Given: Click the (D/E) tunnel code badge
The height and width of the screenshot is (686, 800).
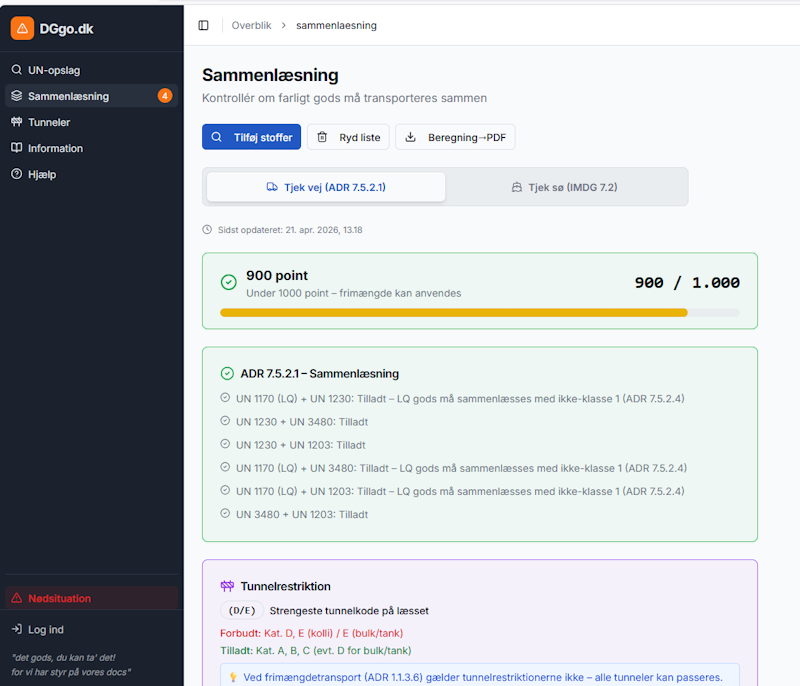Looking at the screenshot, I should 241,610.
